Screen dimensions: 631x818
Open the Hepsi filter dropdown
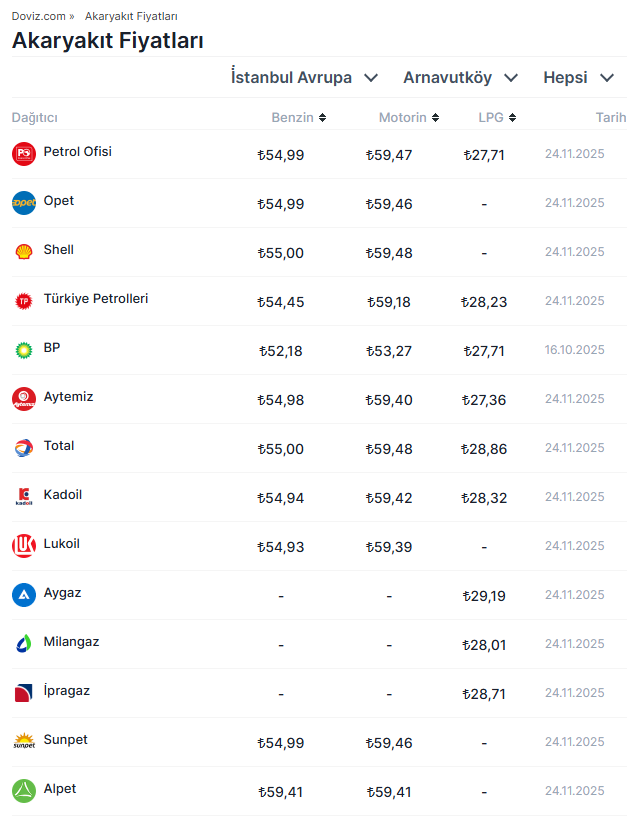tap(579, 78)
